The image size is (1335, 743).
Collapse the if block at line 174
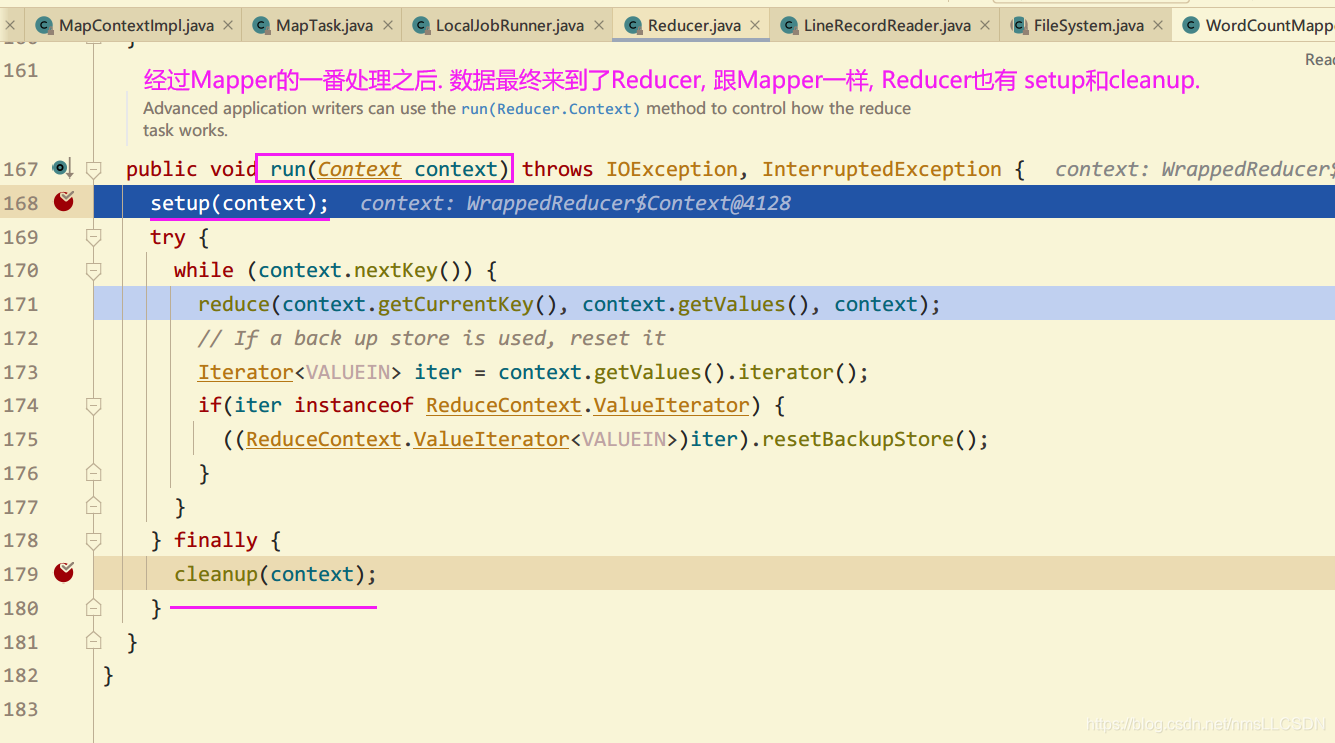(x=93, y=405)
